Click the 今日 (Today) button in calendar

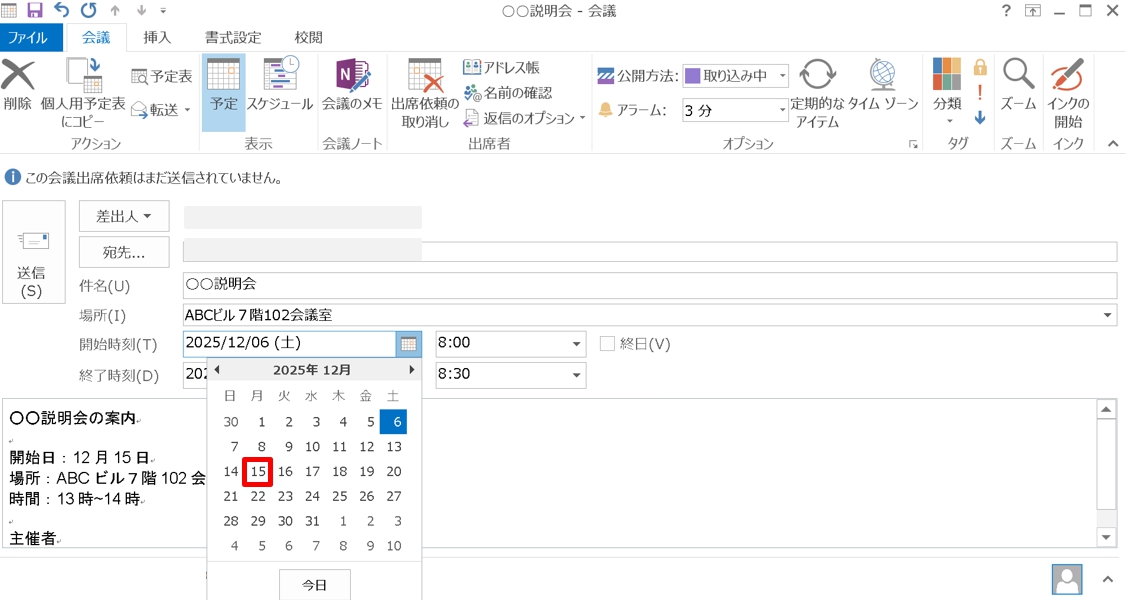click(x=314, y=585)
